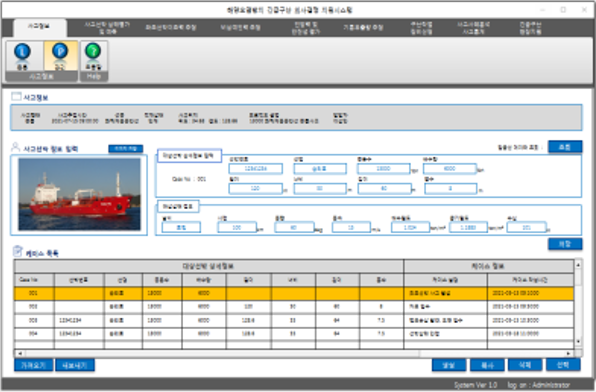Click the blue 'i' ribbon icon
Image resolution: width=596 pixels, height=392 pixels.
coord(22,52)
